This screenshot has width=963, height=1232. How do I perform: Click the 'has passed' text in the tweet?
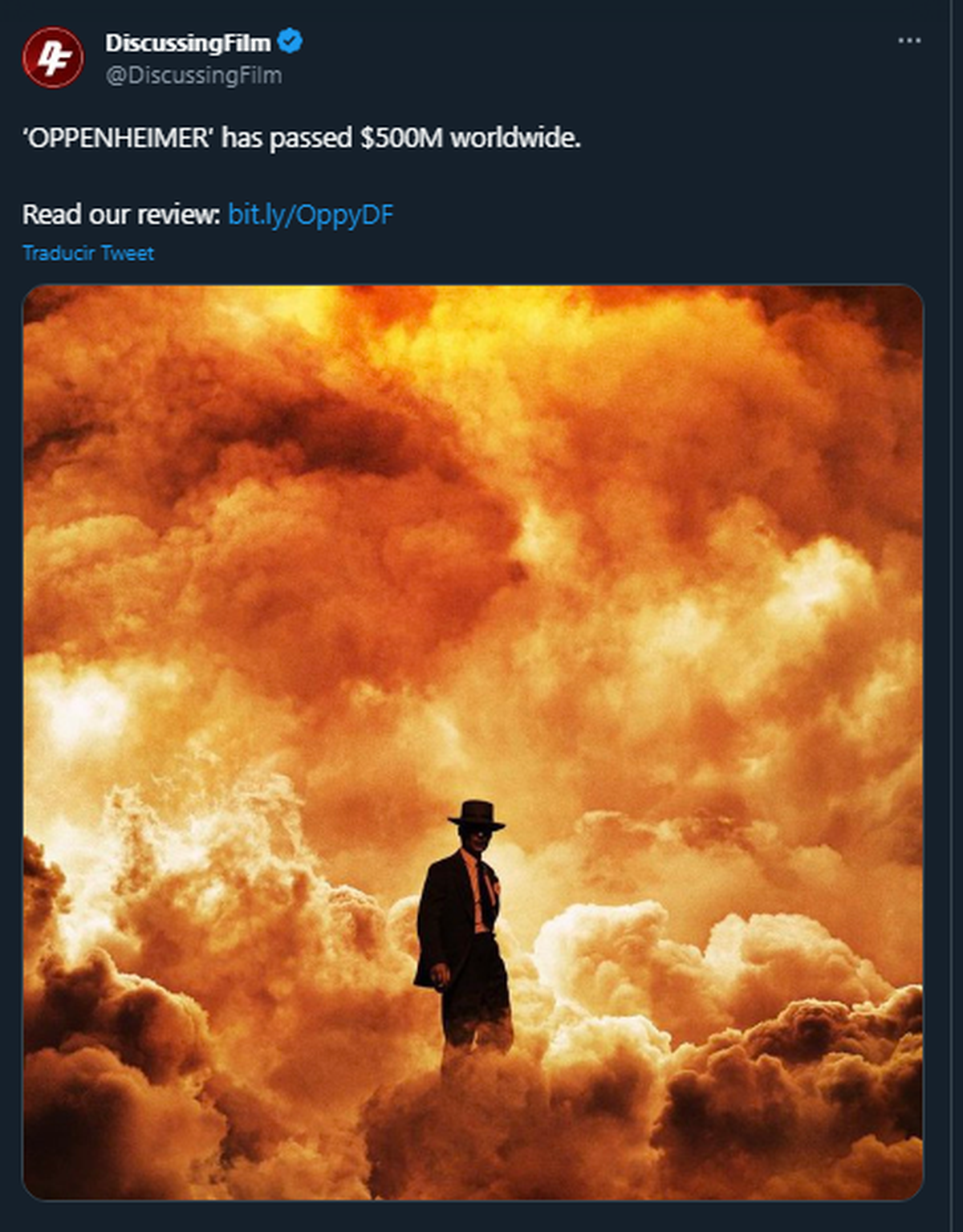[286, 138]
